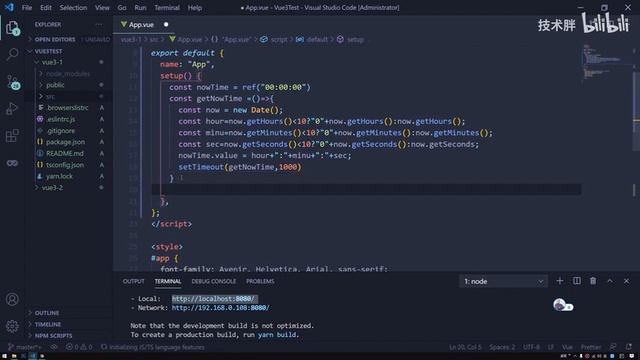Open the Manage gear icon in the activity bar
The height and width of the screenshot is (360, 640).
[x=12, y=326]
